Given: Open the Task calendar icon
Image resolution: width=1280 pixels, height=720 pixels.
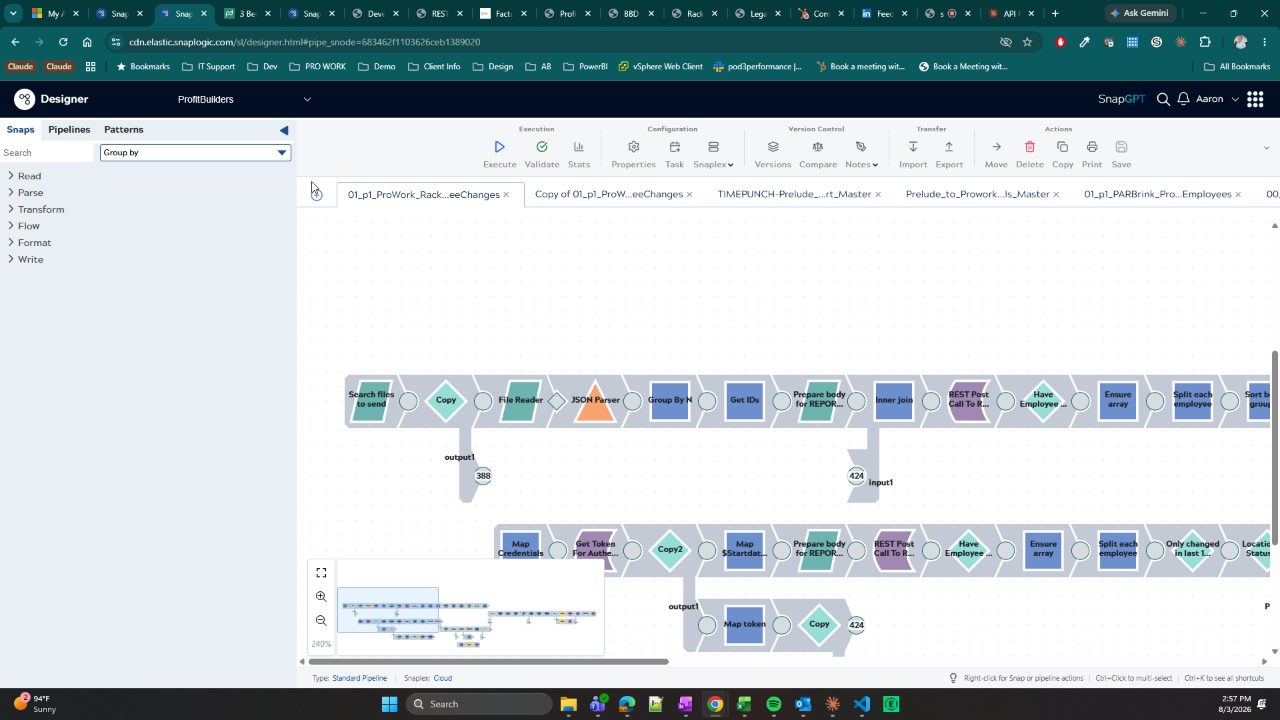Looking at the screenshot, I should (x=675, y=147).
